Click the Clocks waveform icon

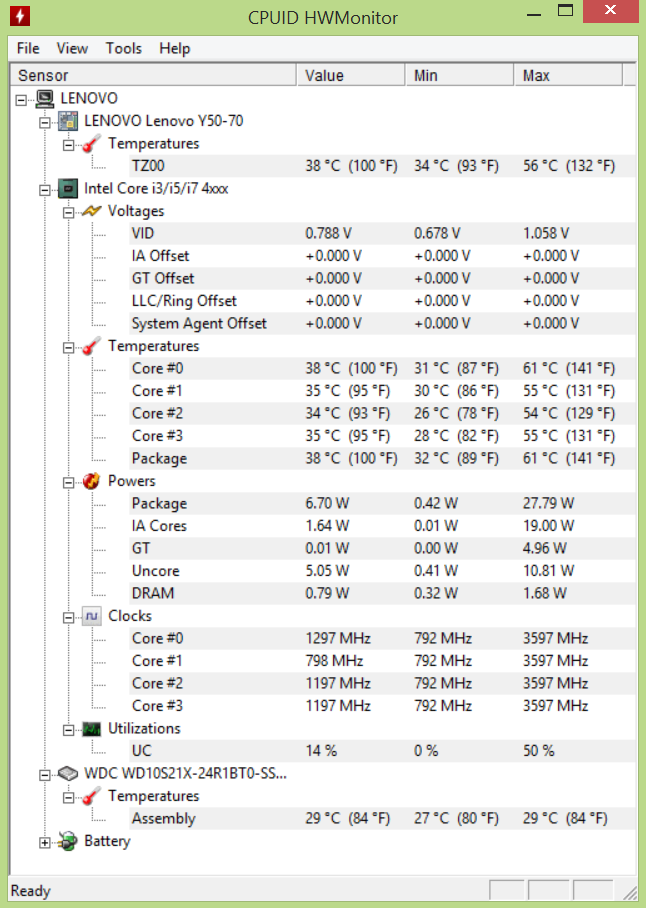click(92, 616)
